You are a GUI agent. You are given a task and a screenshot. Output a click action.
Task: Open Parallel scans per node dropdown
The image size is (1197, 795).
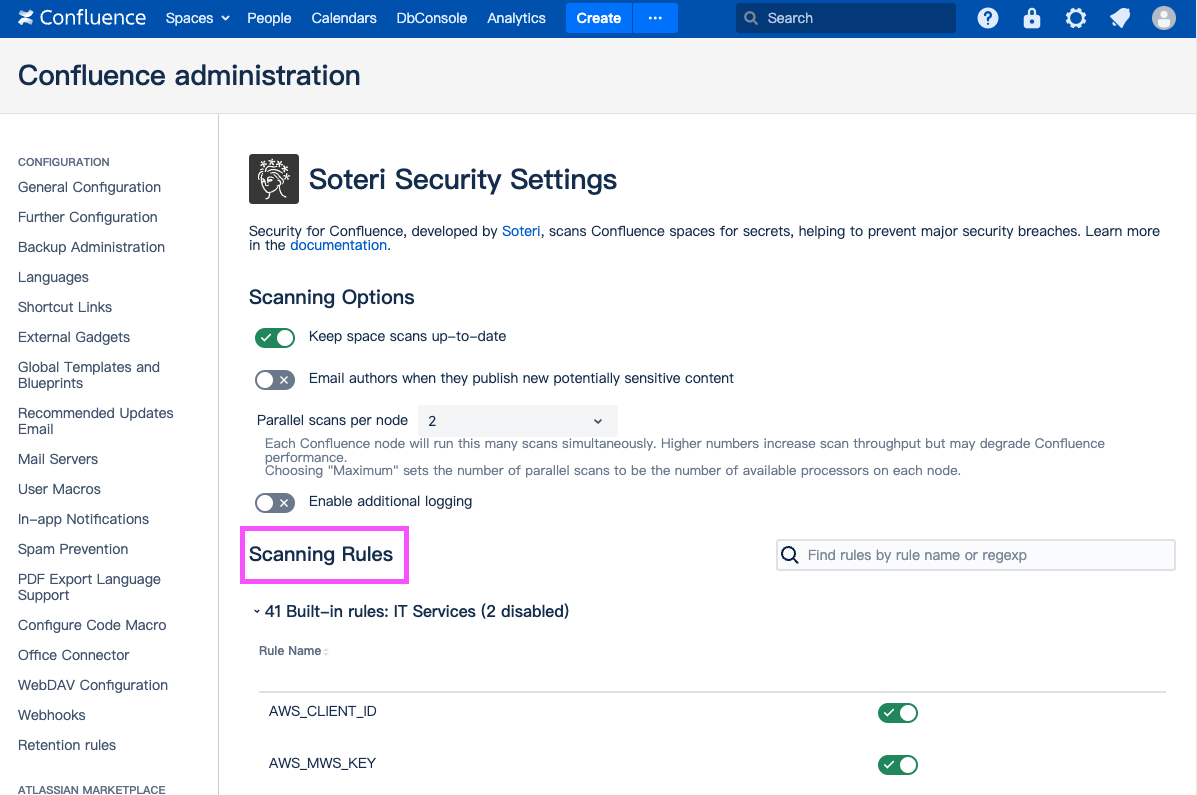coord(517,421)
